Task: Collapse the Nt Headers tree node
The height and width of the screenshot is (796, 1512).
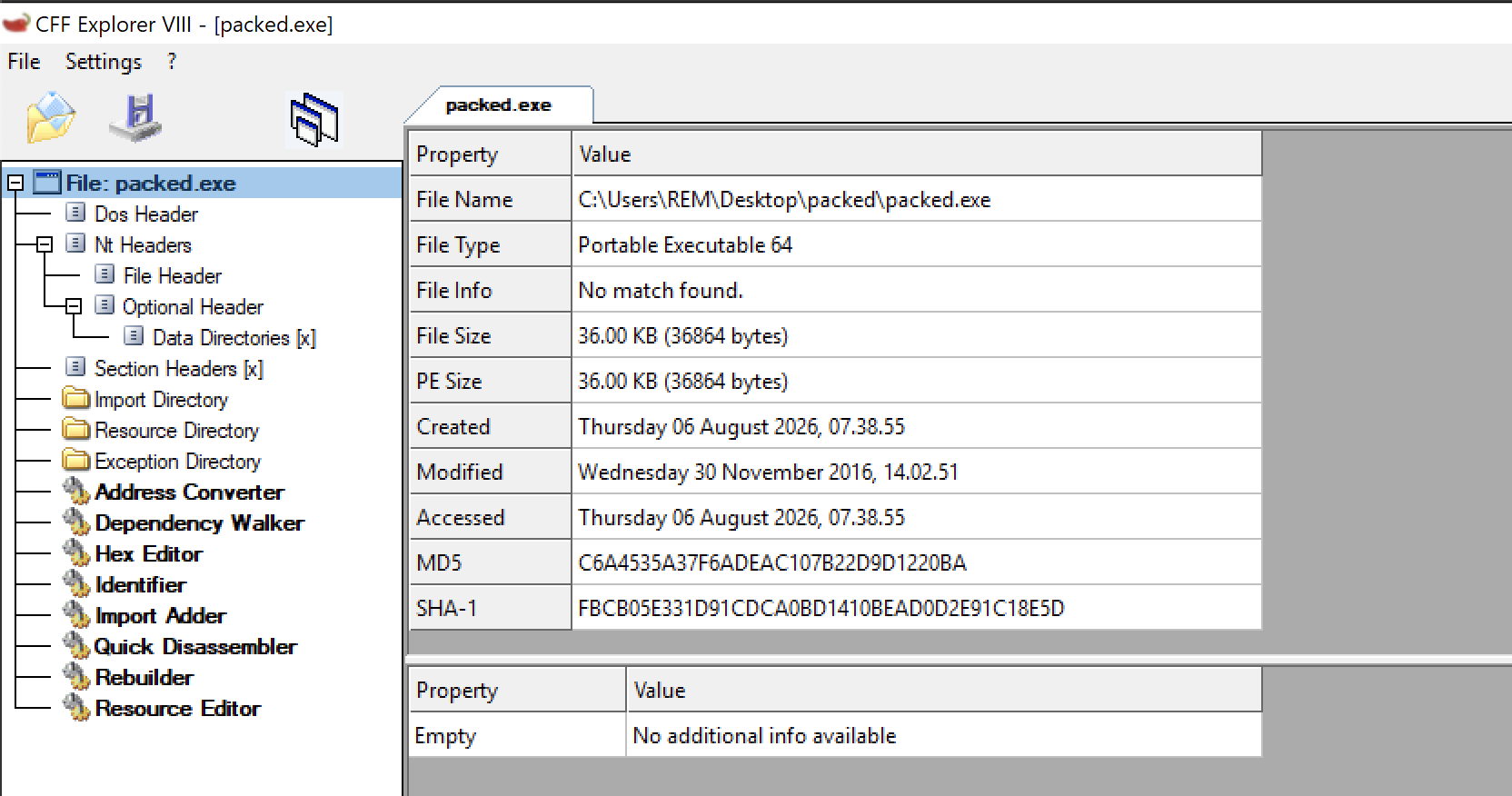Action: pos(45,244)
